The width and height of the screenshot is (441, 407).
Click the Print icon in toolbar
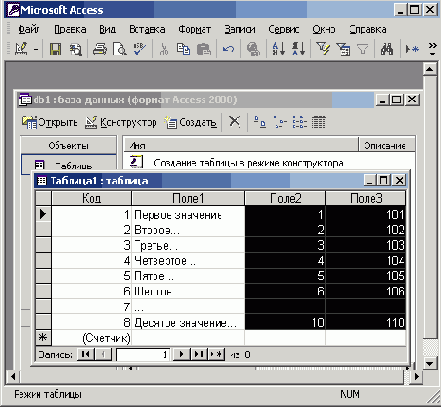tap(100, 49)
